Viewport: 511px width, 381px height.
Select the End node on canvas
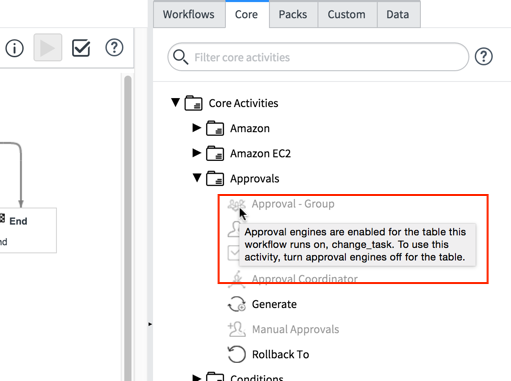click(x=27, y=230)
